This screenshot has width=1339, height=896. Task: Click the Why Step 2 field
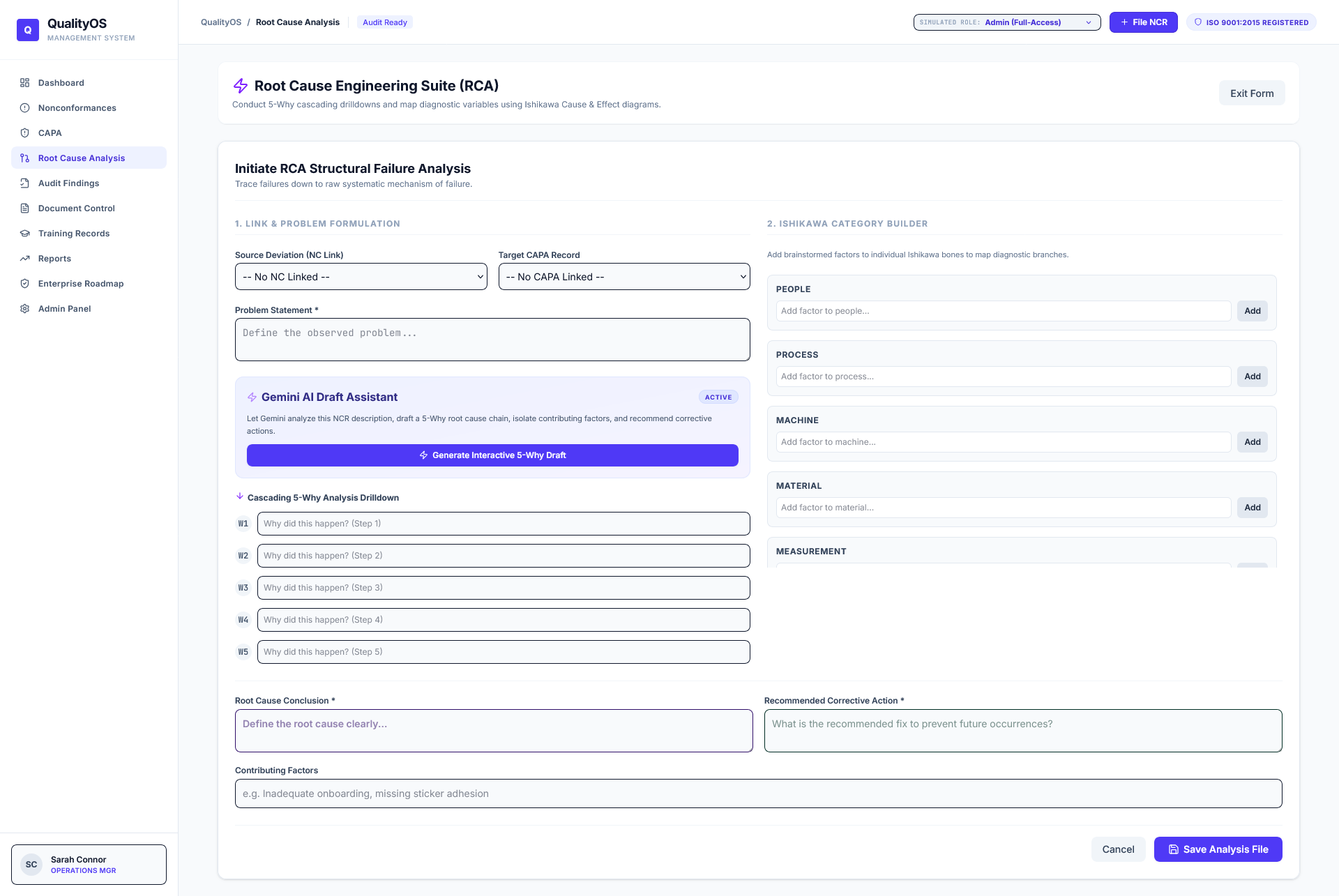(x=504, y=556)
